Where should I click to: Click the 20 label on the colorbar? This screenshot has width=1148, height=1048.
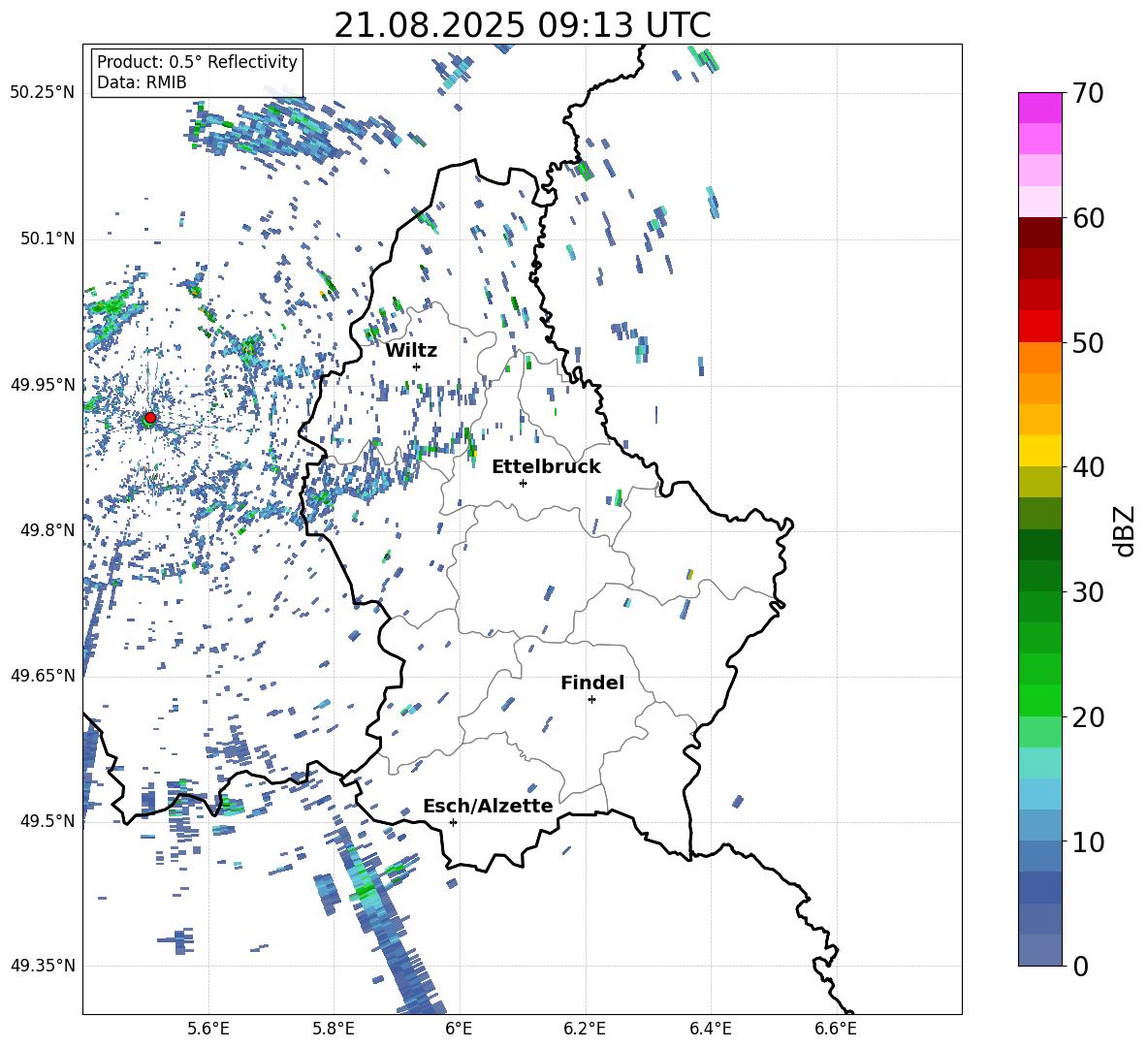[1088, 717]
